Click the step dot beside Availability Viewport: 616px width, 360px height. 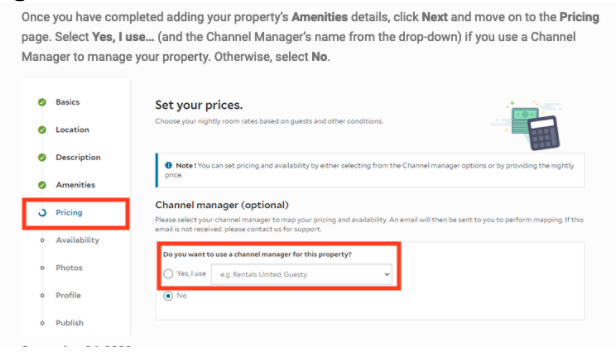click(42, 240)
